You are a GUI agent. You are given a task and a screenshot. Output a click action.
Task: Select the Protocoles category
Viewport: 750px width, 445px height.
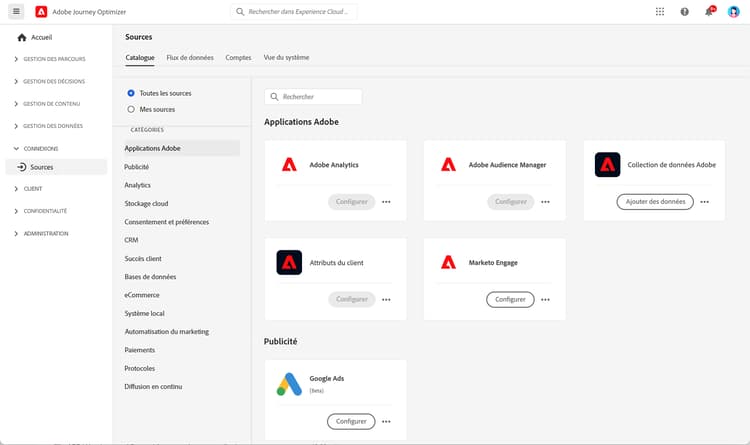(140, 368)
